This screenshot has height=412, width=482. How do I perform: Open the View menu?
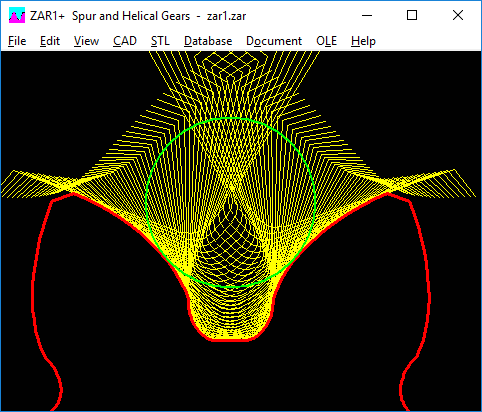click(x=86, y=41)
